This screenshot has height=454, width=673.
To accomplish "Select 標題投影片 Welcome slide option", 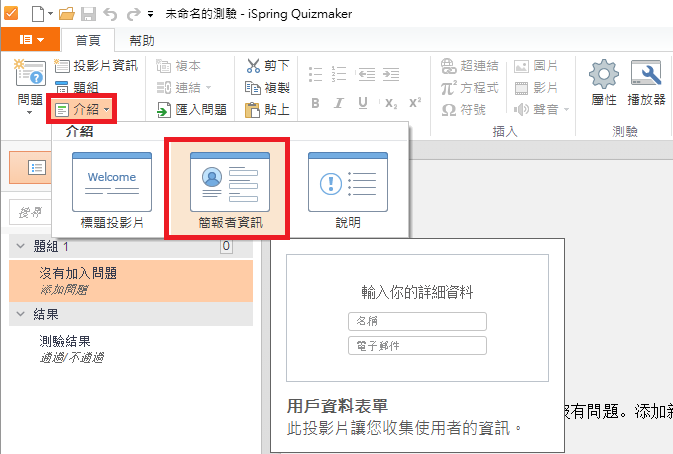I will pos(112,190).
